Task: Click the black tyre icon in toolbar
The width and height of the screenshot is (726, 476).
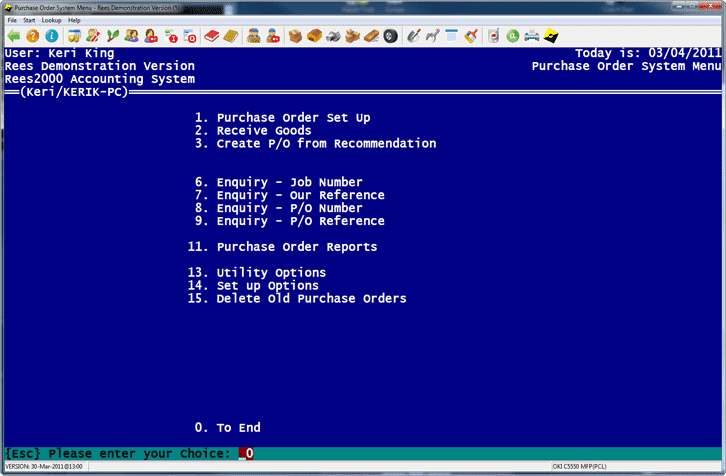Action: tap(391, 37)
